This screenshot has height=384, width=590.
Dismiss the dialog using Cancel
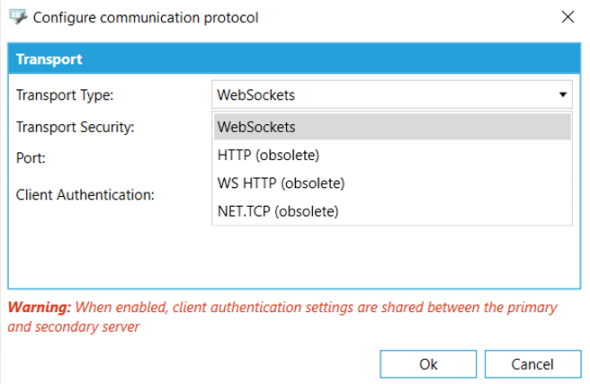pos(532,364)
